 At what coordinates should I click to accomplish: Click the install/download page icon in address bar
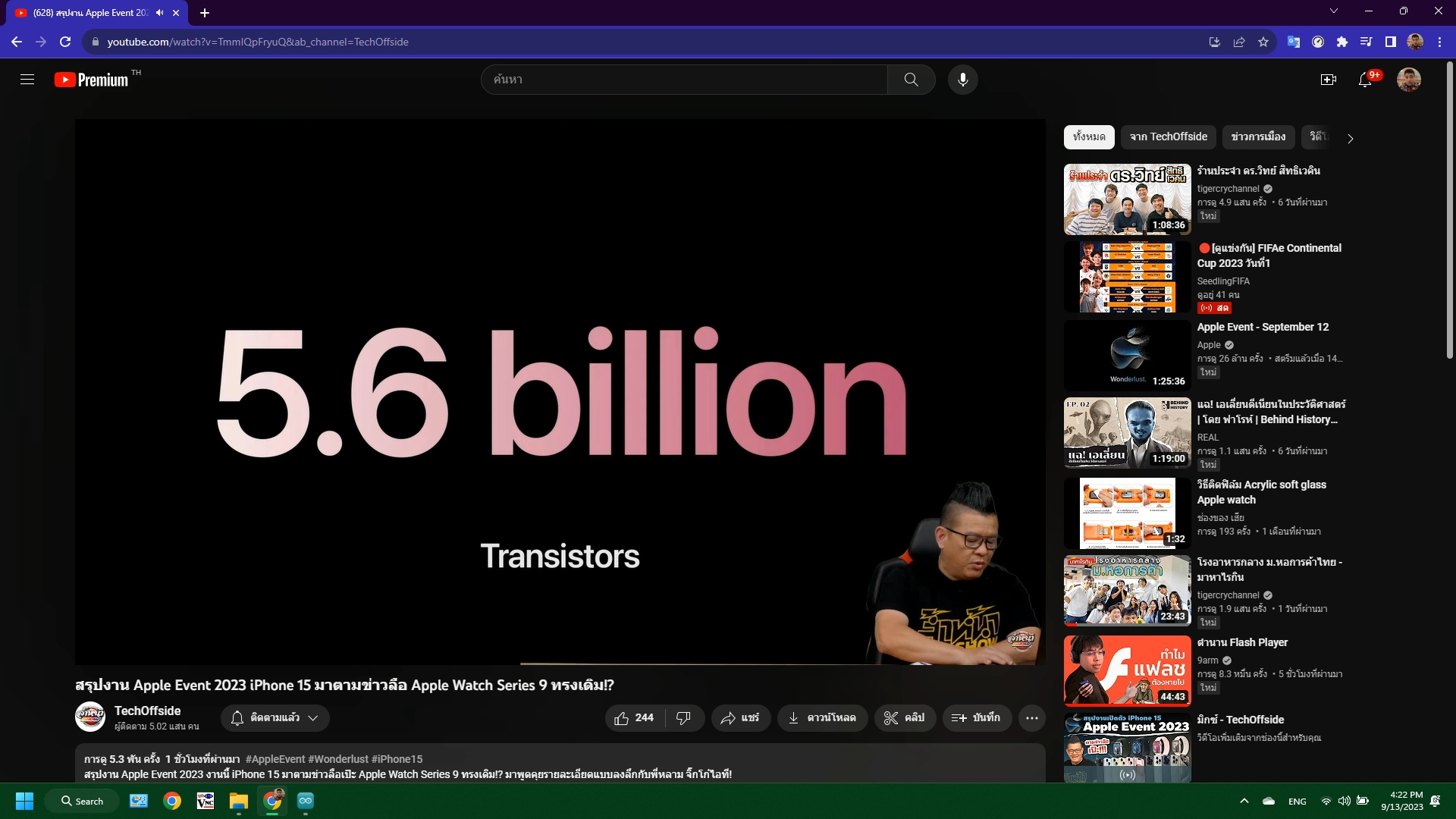tap(1215, 42)
